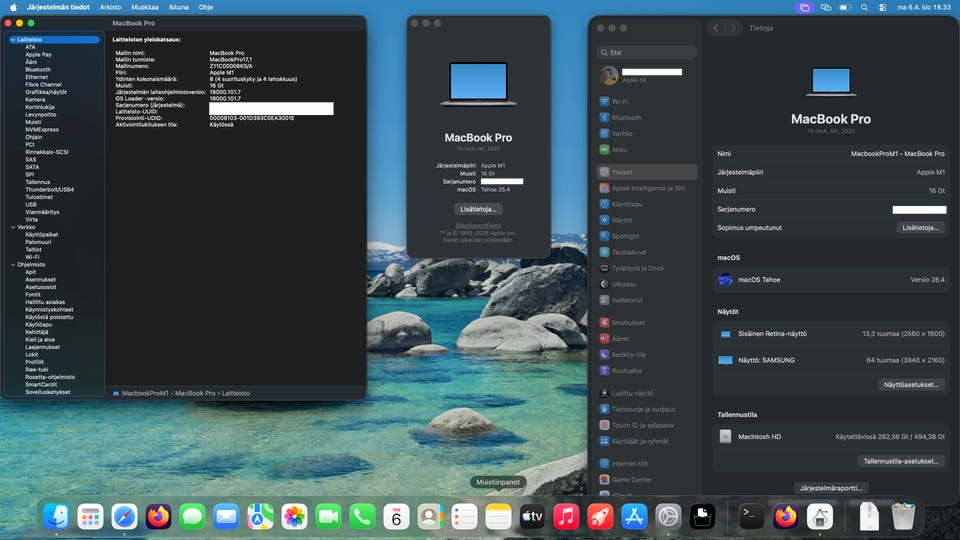
Task: Open Ulkoasu appearance icon in sidebar
Action: click(604, 284)
